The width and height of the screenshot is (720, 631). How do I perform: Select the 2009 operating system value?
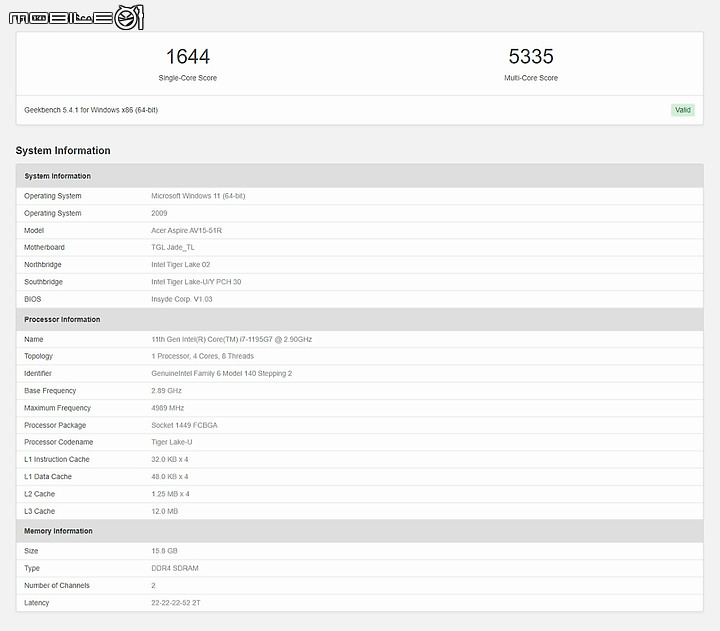[159, 214]
